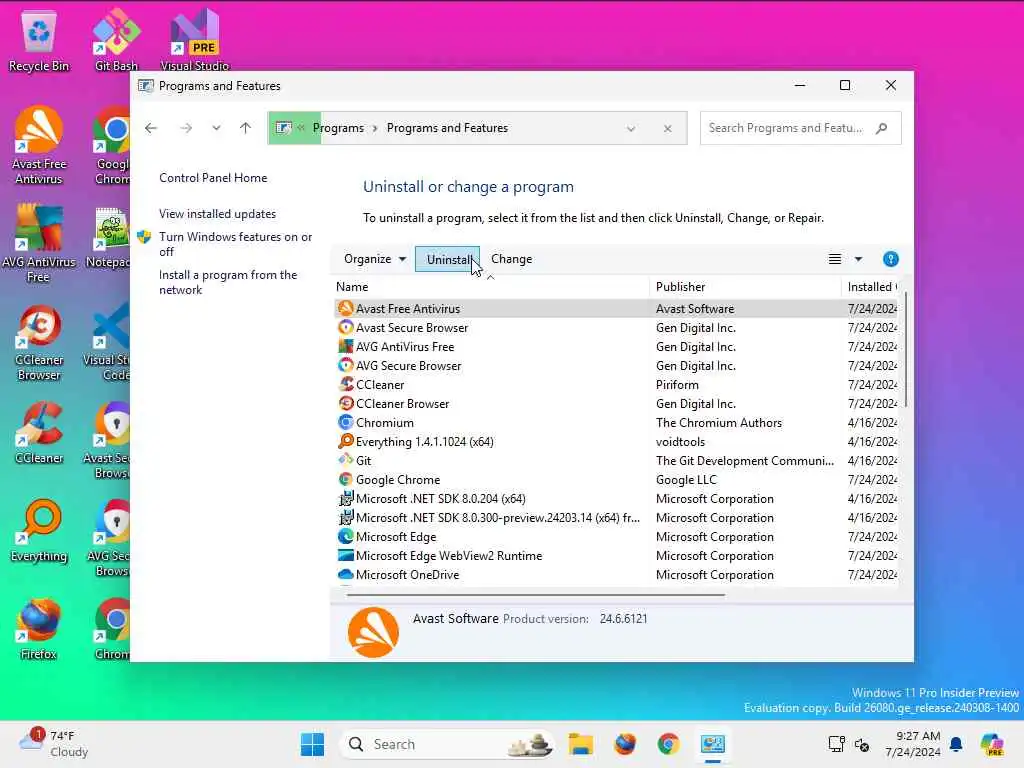Open Install a program from the network
Image resolution: width=1024 pixels, height=768 pixels.
click(x=228, y=282)
